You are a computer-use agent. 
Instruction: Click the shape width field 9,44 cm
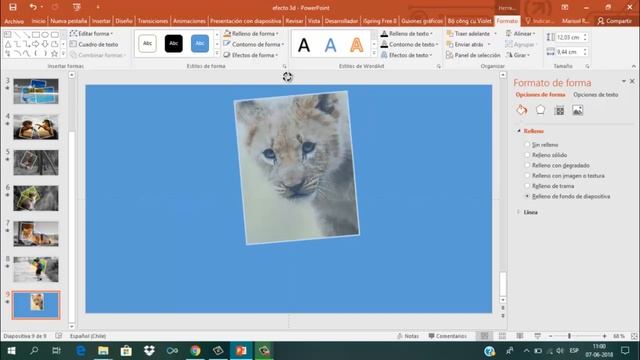click(569, 52)
